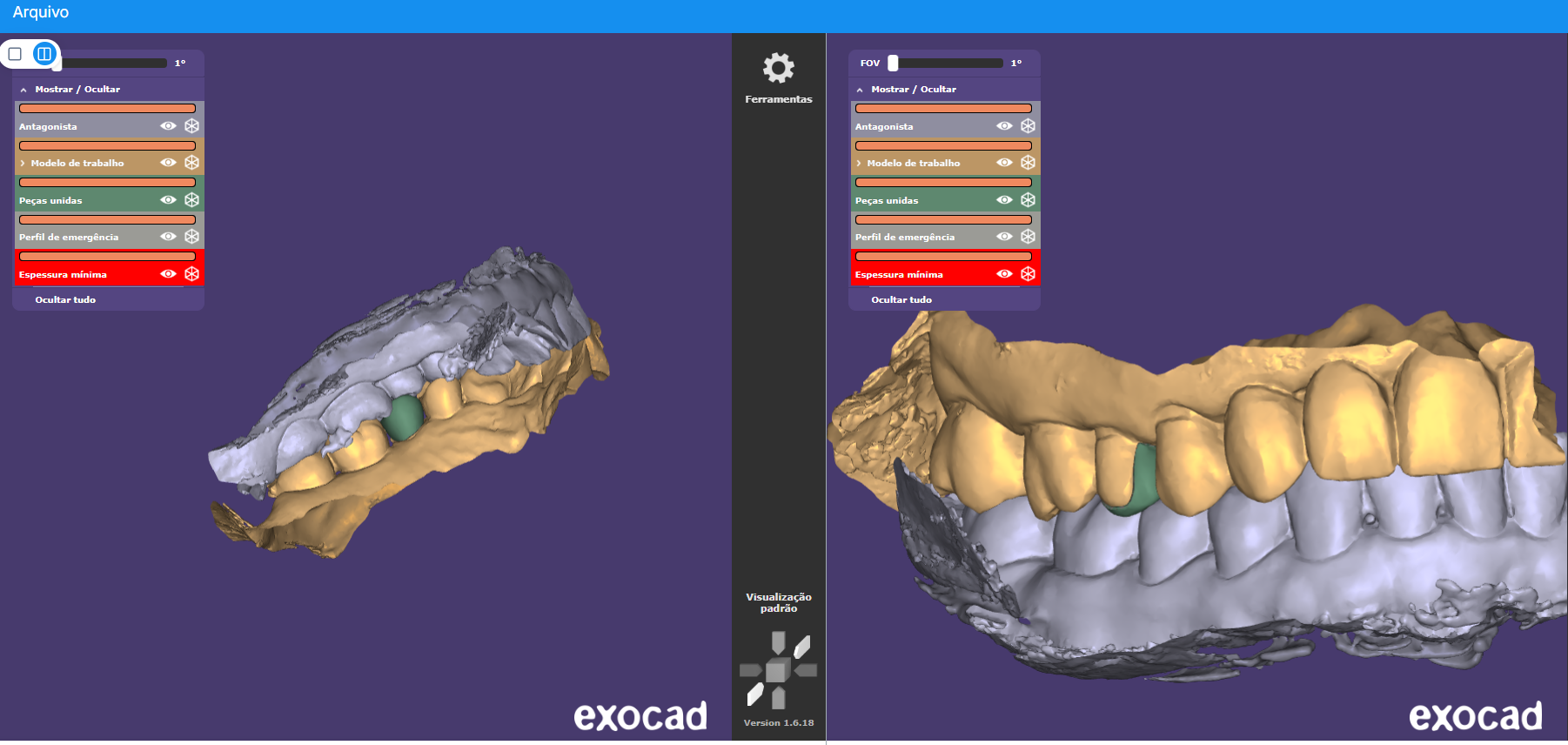Open the Arquivo menu
Image resolution: width=1568 pixels, height=745 pixels.
point(41,12)
